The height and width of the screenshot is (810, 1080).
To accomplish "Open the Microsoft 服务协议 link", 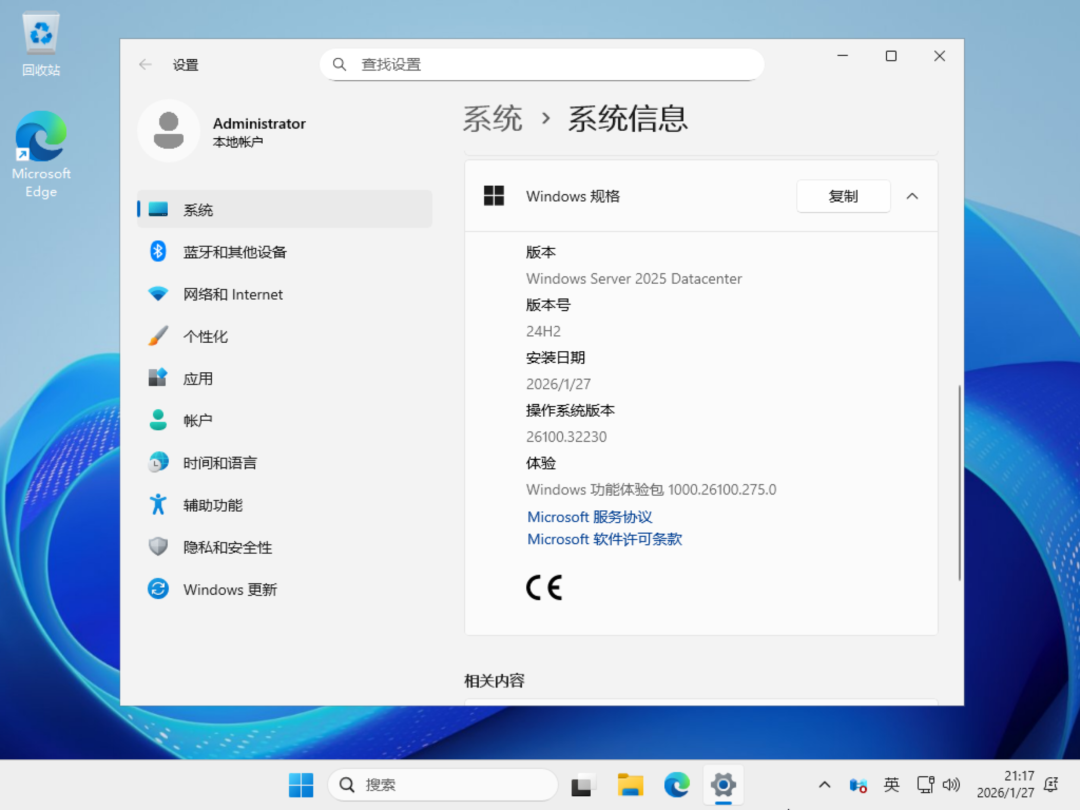I will coord(590,517).
